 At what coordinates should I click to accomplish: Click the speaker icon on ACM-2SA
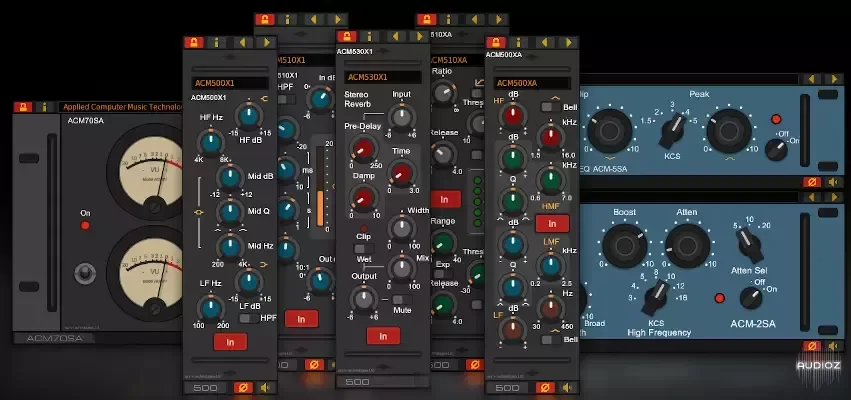pyautogui.click(x=834, y=346)
